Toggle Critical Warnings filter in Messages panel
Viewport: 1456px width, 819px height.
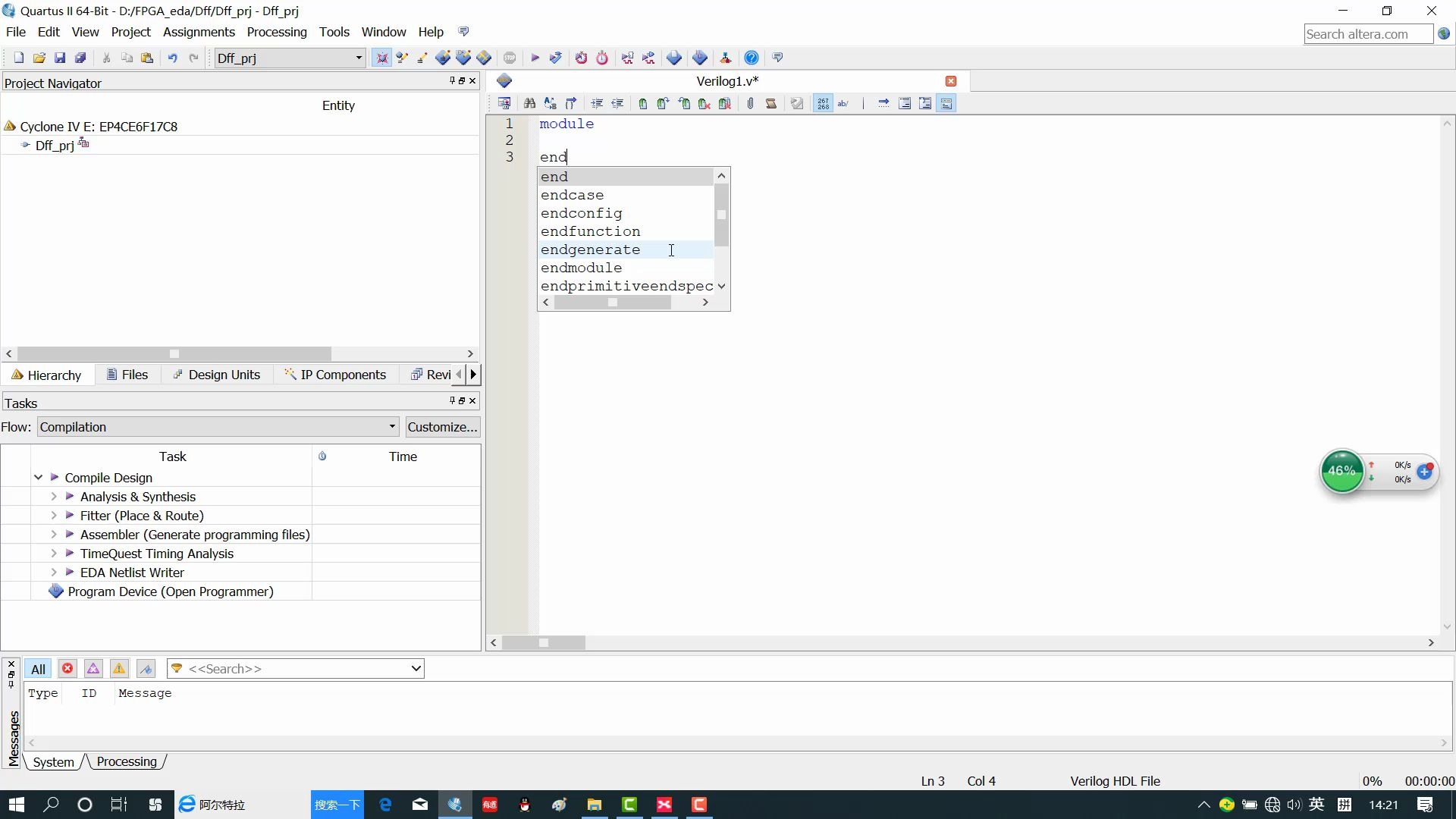click(x=93, y=669)
